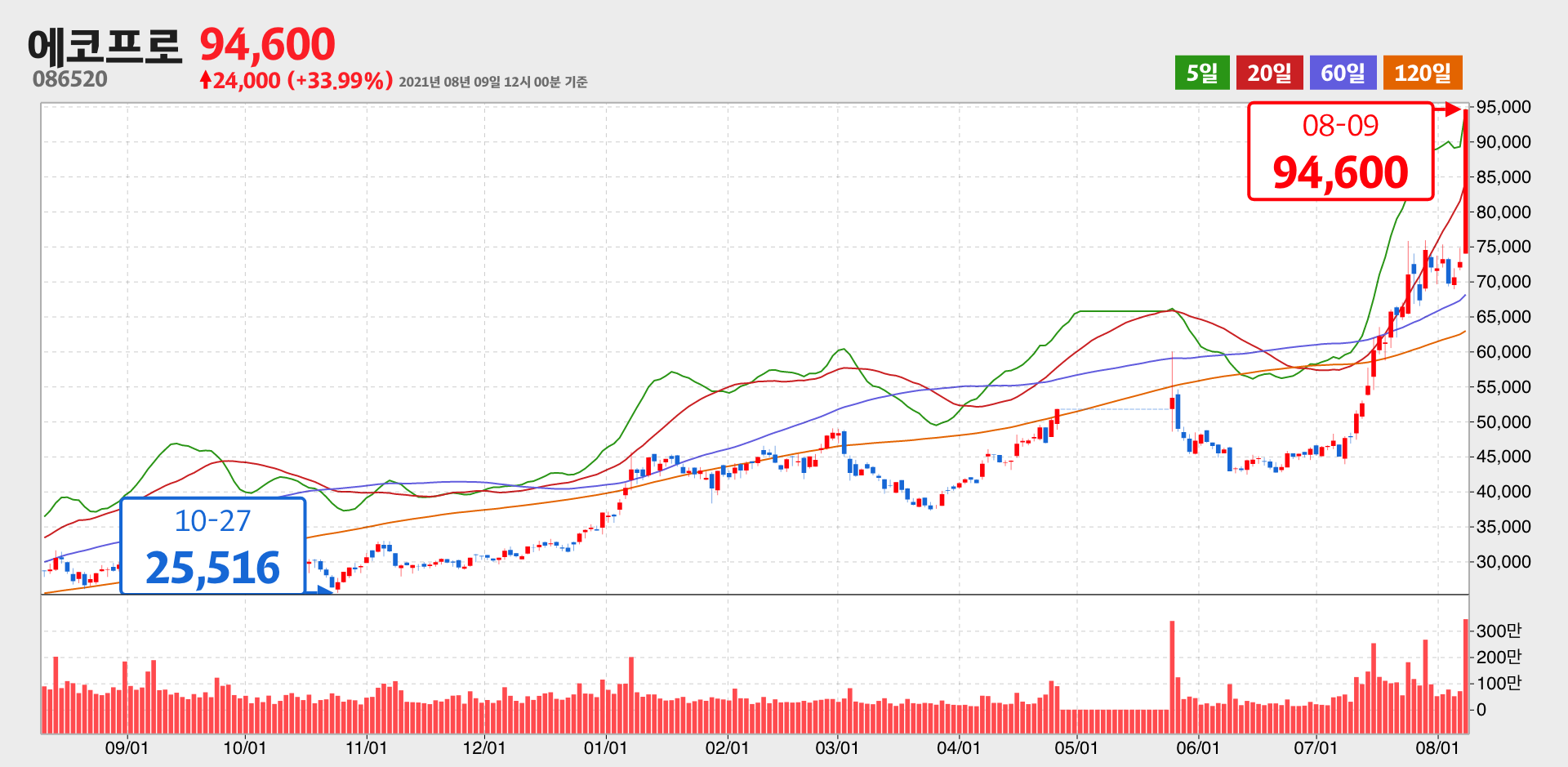Click the green 5일 moving average legend
1568x767 pixels.
pyautogui.click(x=1202, y=73)
